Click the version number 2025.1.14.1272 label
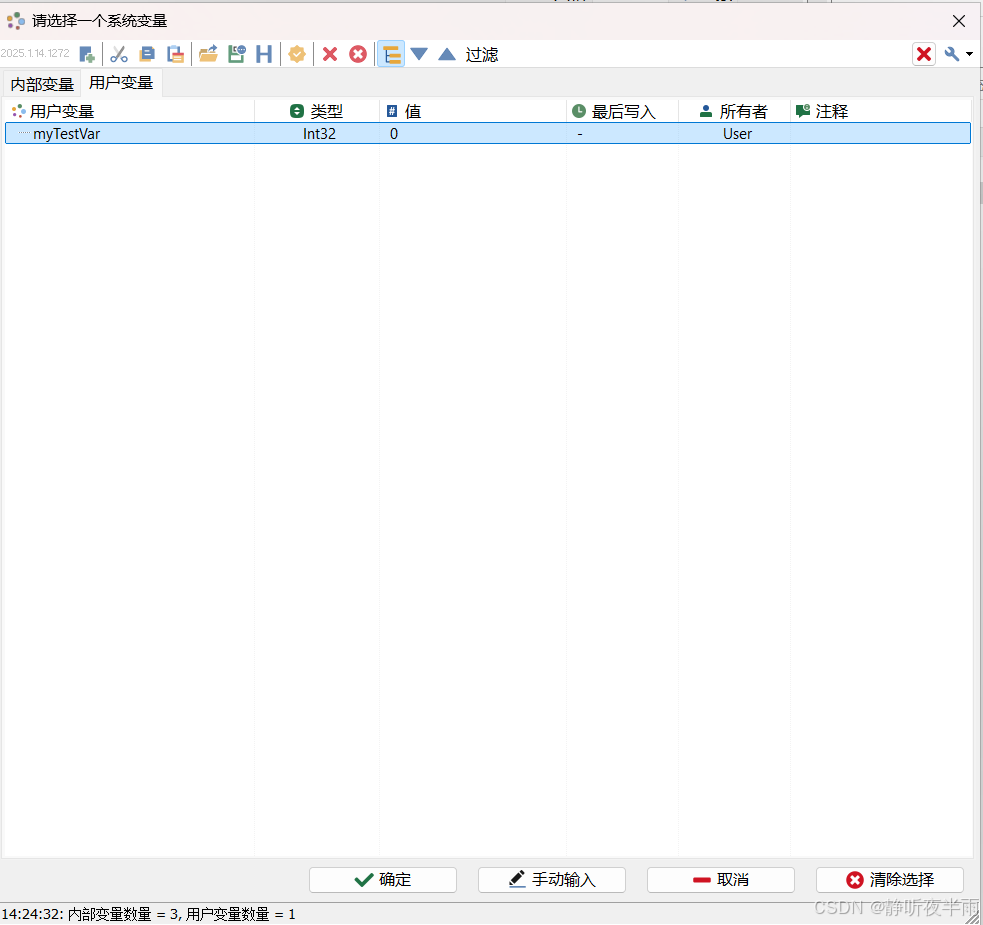Viewport: 983px width, 925px height. pos(35,53)
